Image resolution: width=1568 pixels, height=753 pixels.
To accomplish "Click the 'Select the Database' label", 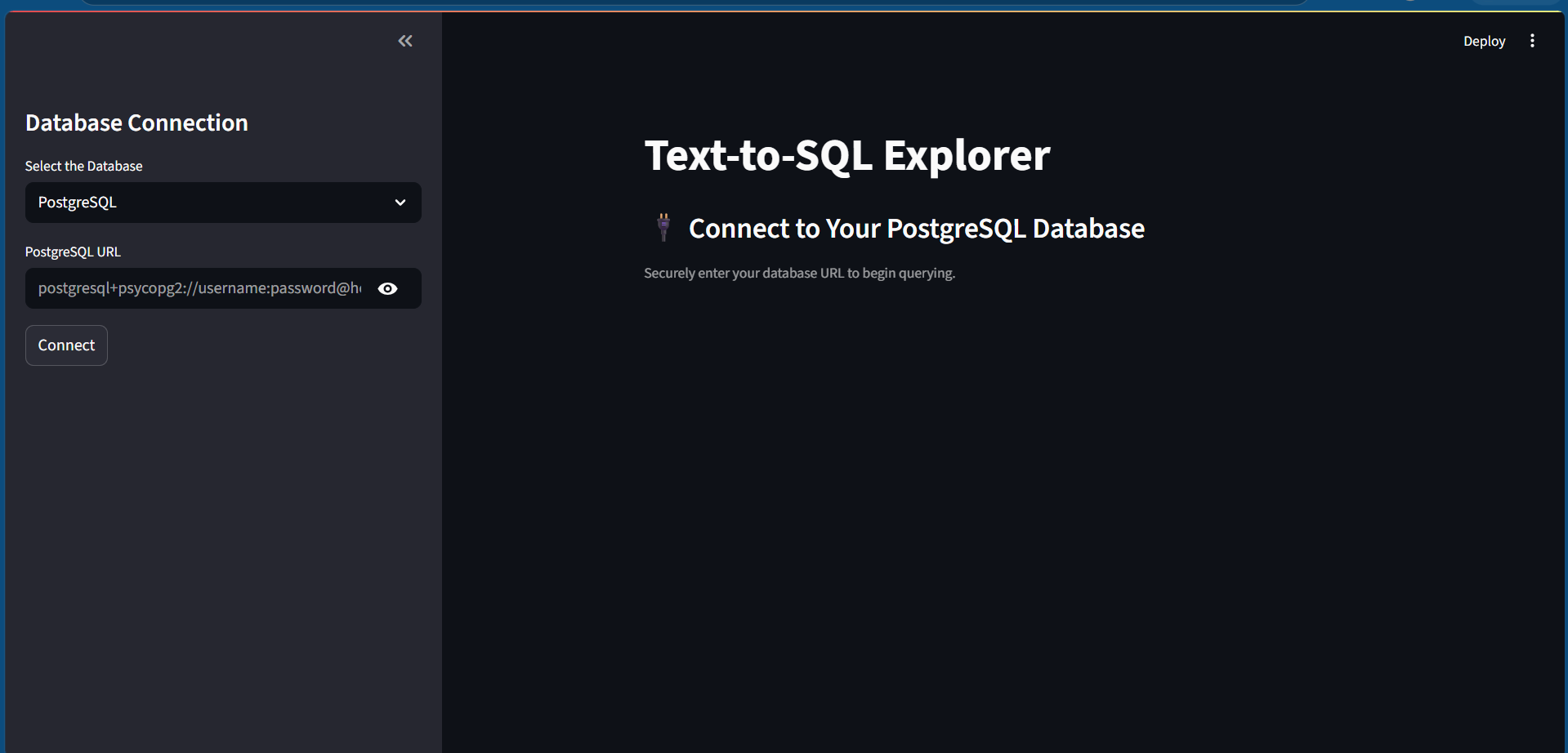I will click(x=83, y=166).
